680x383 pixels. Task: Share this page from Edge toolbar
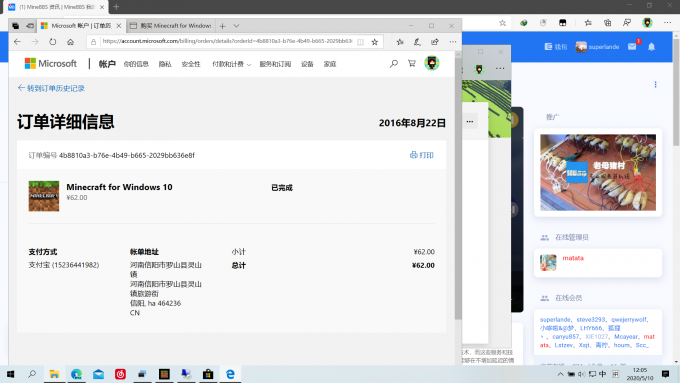coord(435,42)
